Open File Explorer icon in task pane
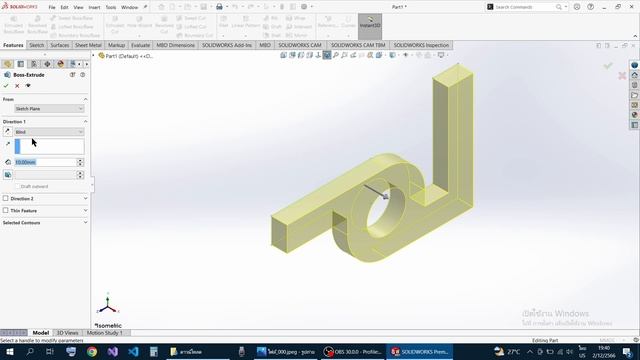The image size is (640, 360). coord(634,95)
